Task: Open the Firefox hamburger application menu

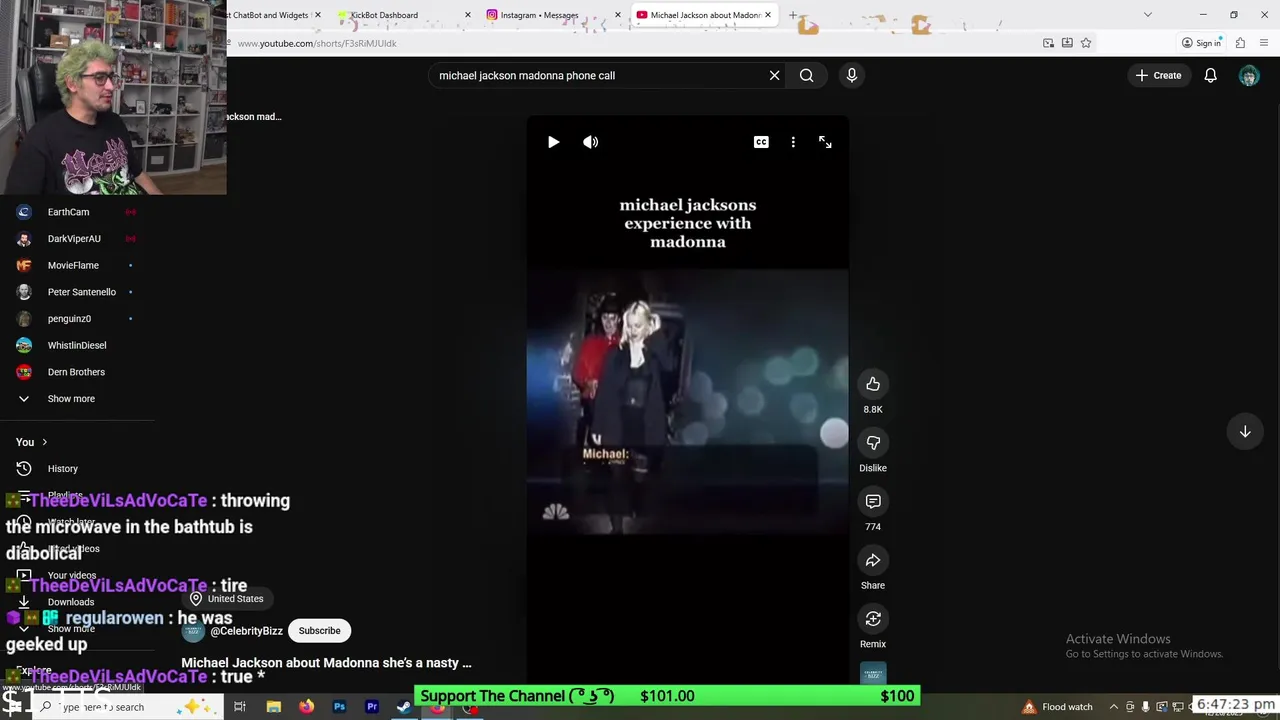Action: pyautogui.click(x=1265, y=43)
